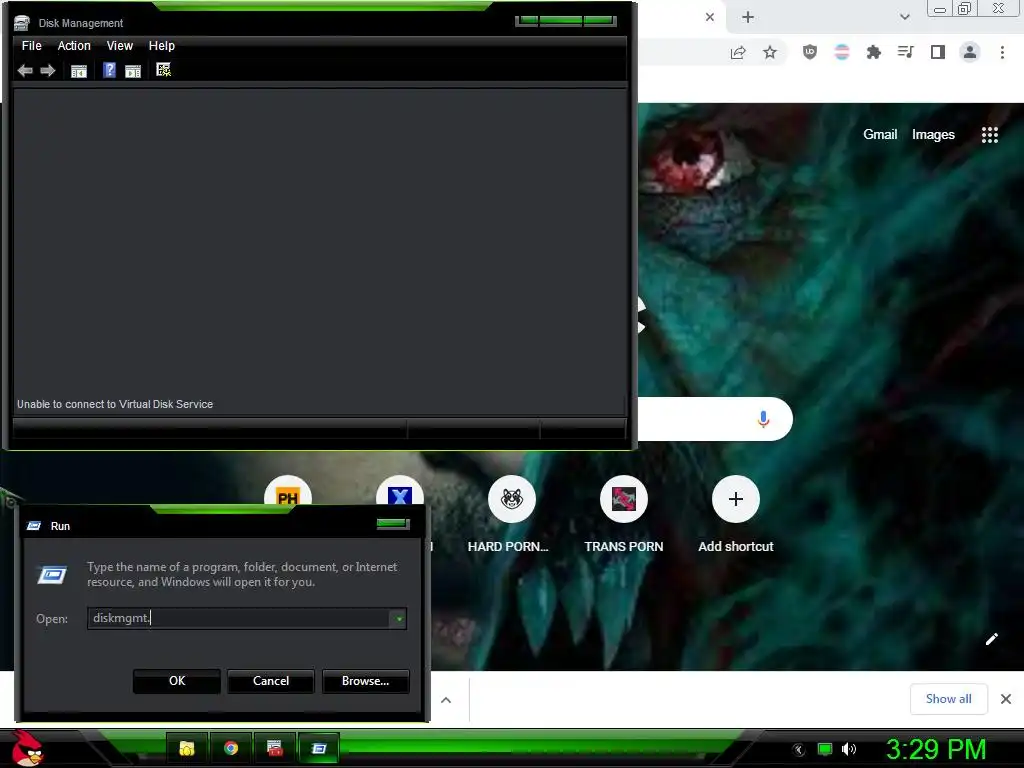Click the Disk Management settings/refresh list icon

163,70
